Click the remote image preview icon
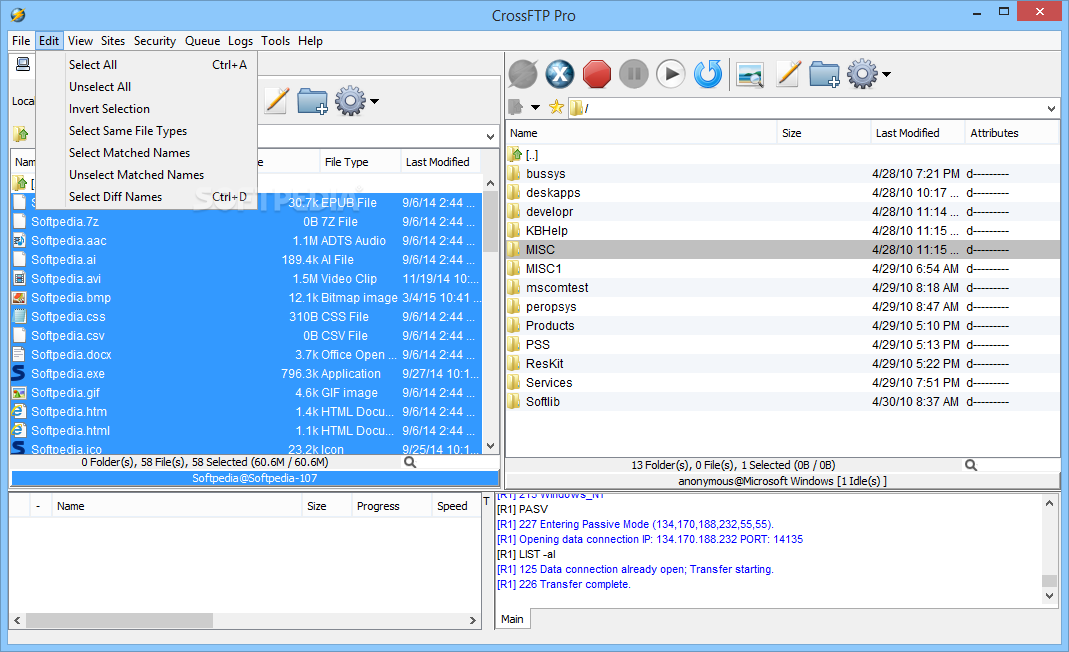 point(750,74)
